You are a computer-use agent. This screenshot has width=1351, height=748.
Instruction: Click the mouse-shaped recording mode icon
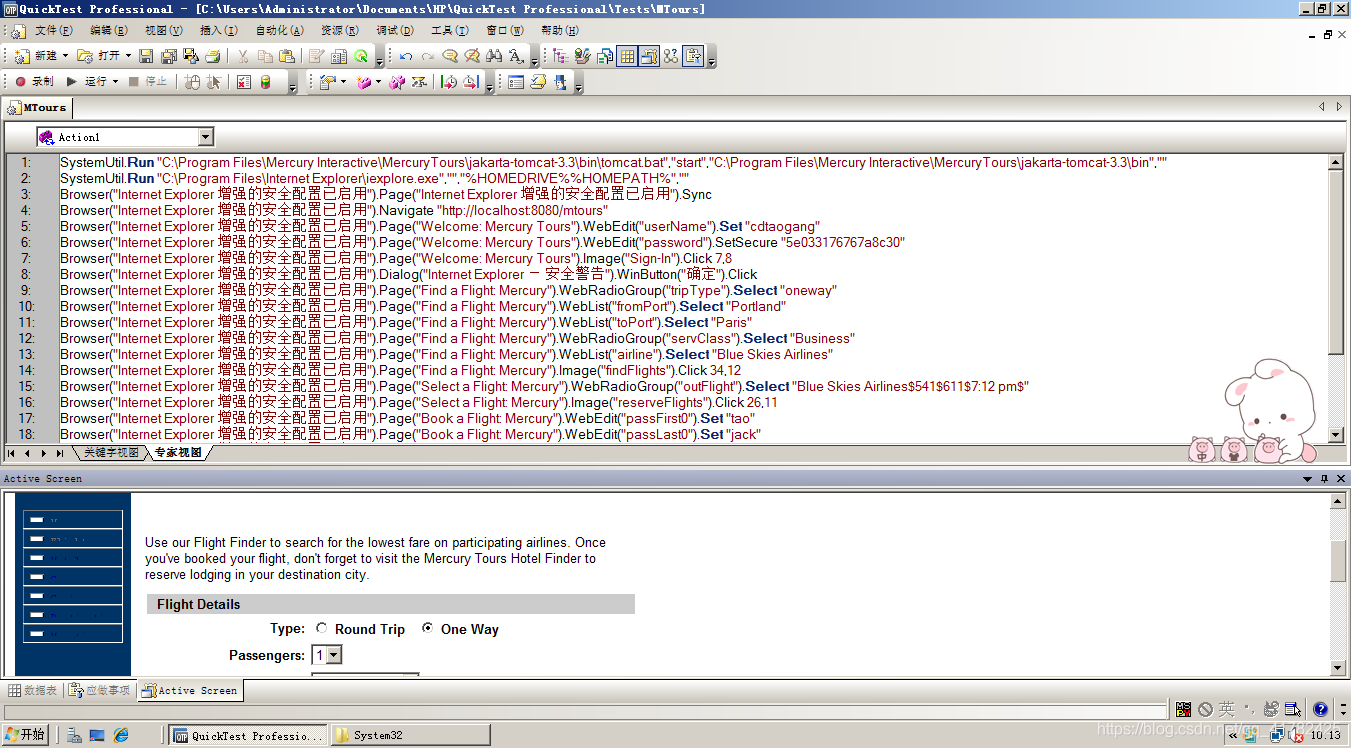coord(192,82)
